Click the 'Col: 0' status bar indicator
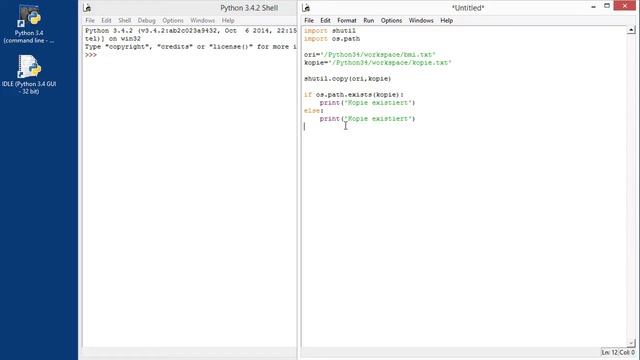Image resolution: width=640 pixels, height=360 pixels. pyautogui.click(x=628, y=352)
